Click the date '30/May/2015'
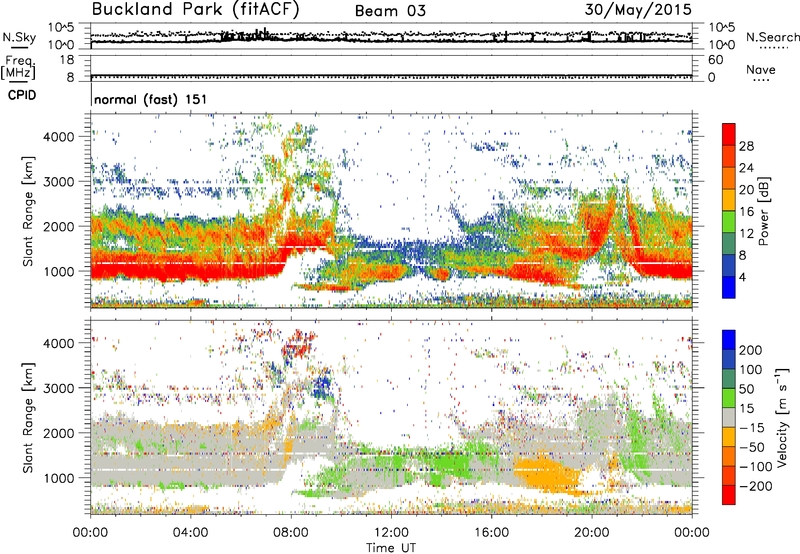800x554 pixels. tap(638, 10)
